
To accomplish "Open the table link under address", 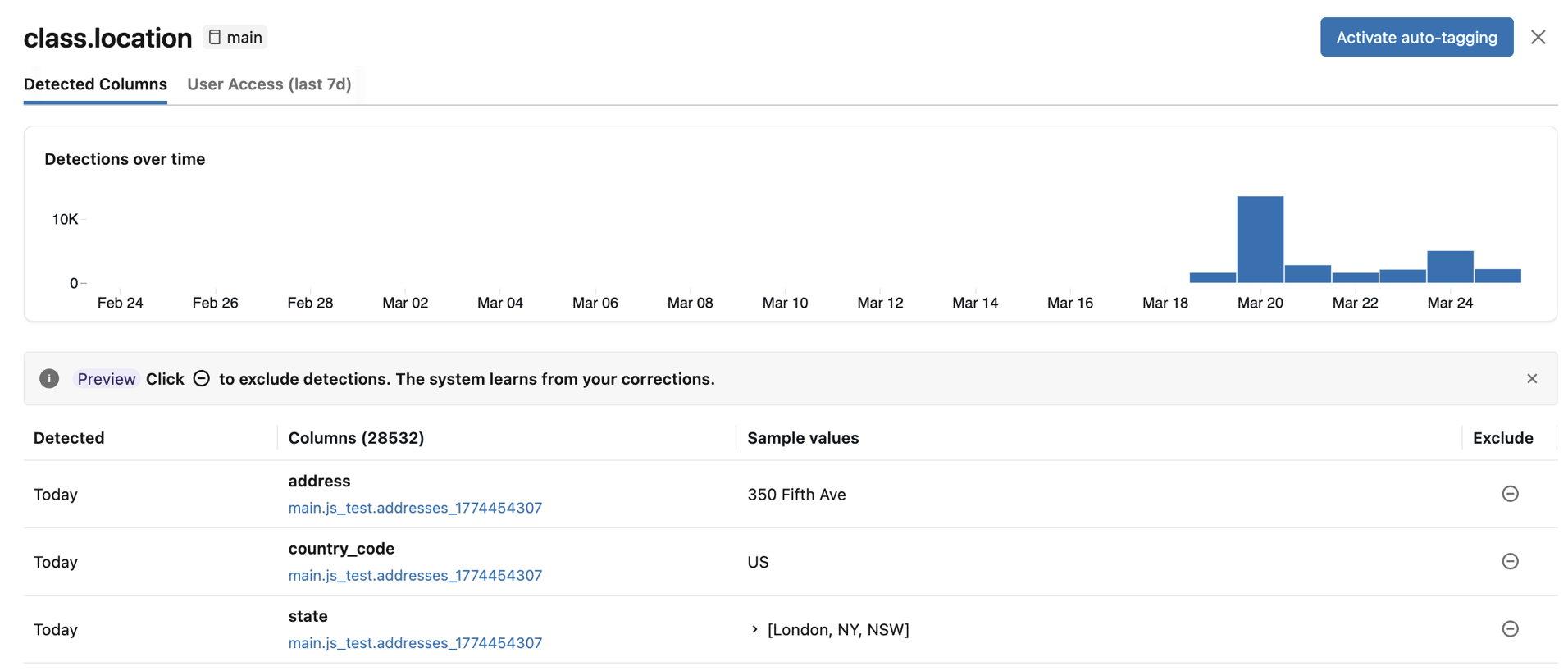I will point(414,508).
